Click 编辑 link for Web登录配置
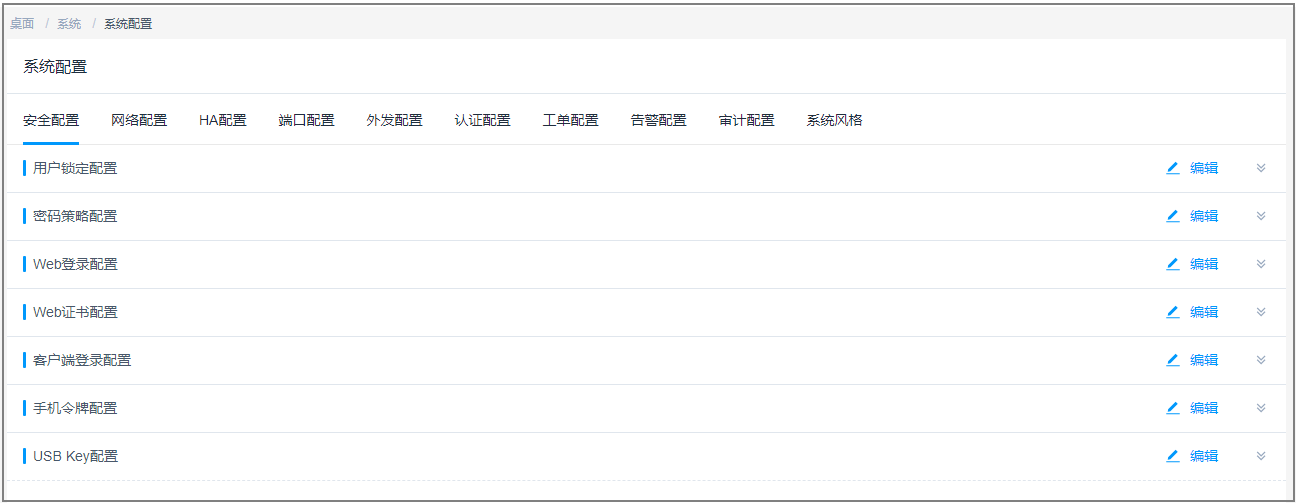This screenshot has width=1296, height=503. [1204, 264]
